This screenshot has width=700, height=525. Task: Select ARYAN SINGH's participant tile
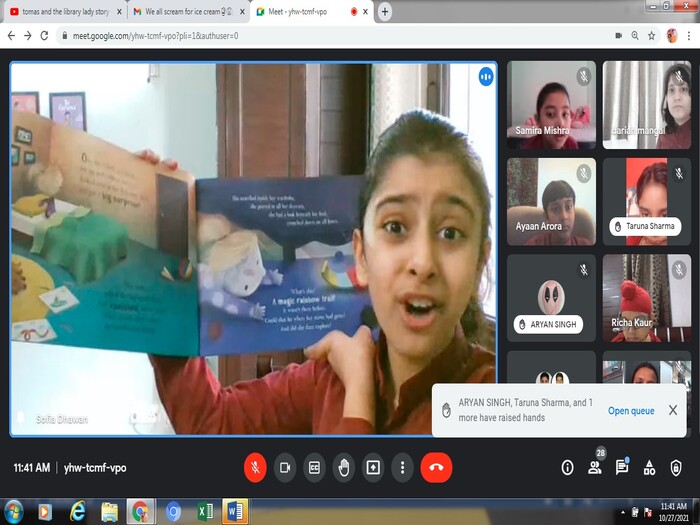point(551,298)
